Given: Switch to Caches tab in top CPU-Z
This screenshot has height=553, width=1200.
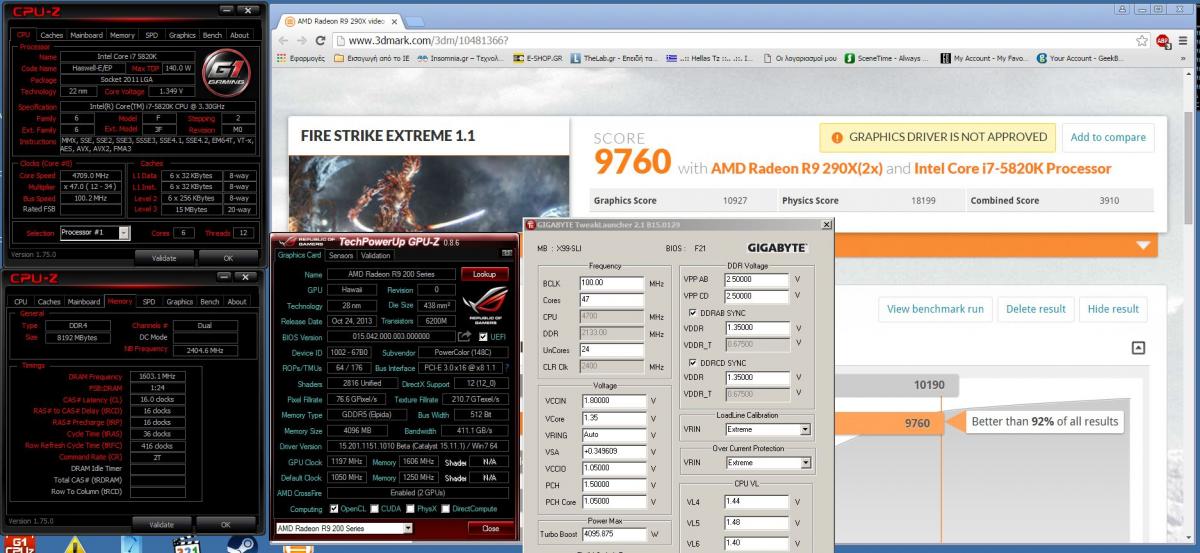Looking at the screenshot, I should 51,35.
